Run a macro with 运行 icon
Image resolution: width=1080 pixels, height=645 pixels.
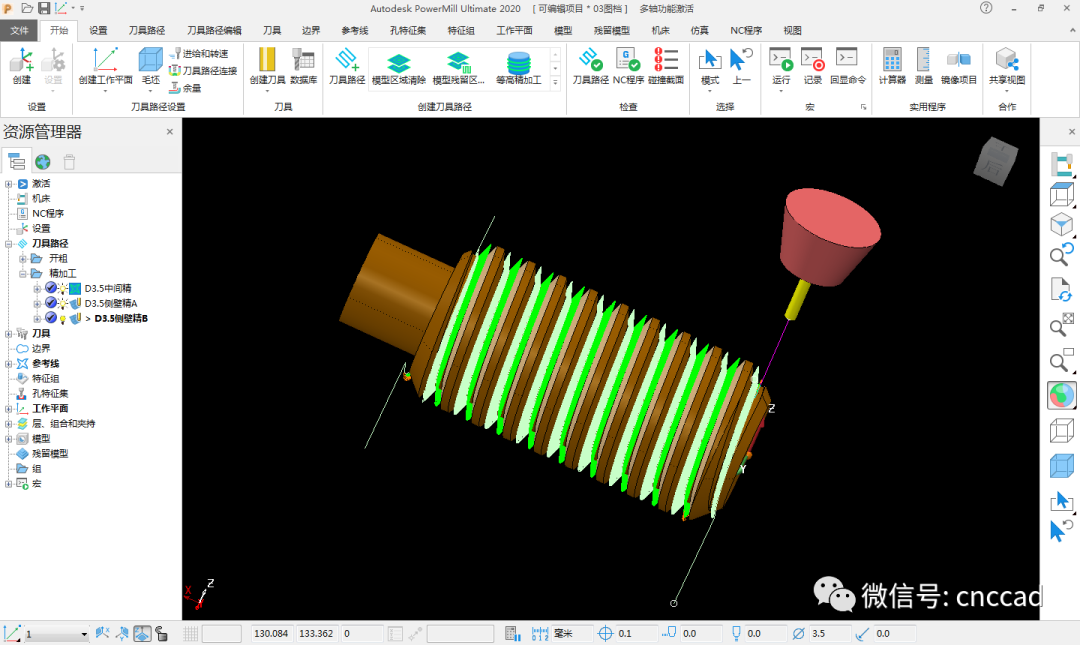pyautogui.click(x=781, y=66)
